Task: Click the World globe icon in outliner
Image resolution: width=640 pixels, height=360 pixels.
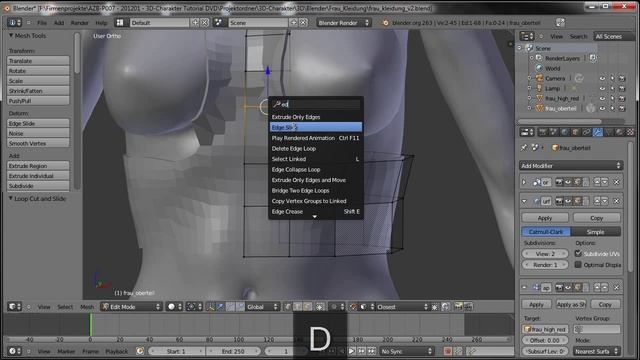Action: 540,68
